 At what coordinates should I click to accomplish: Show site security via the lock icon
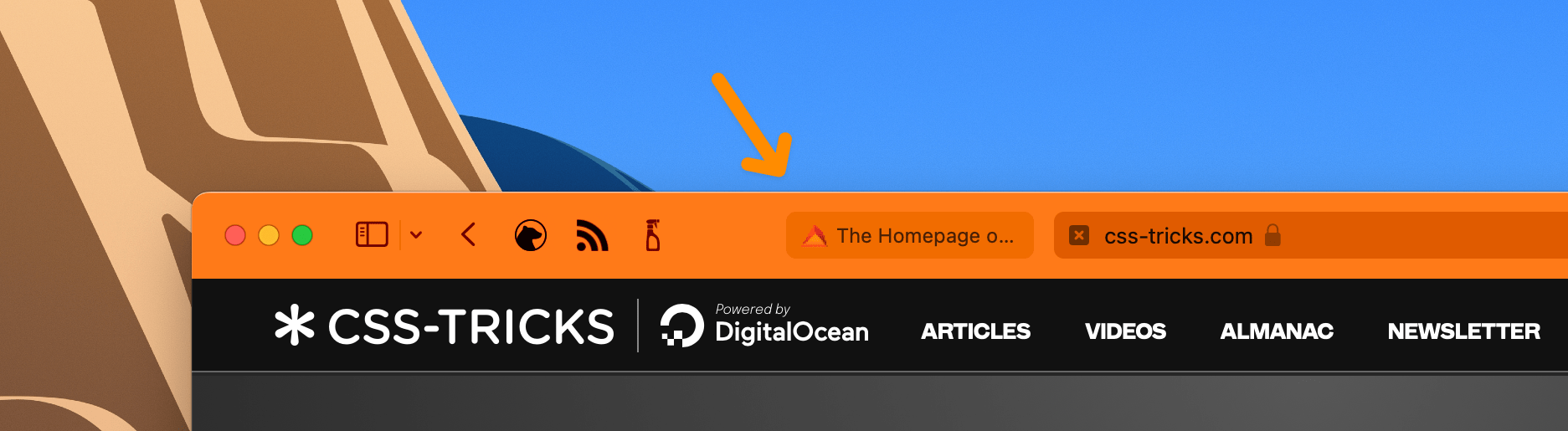[x=1272, y=235]
